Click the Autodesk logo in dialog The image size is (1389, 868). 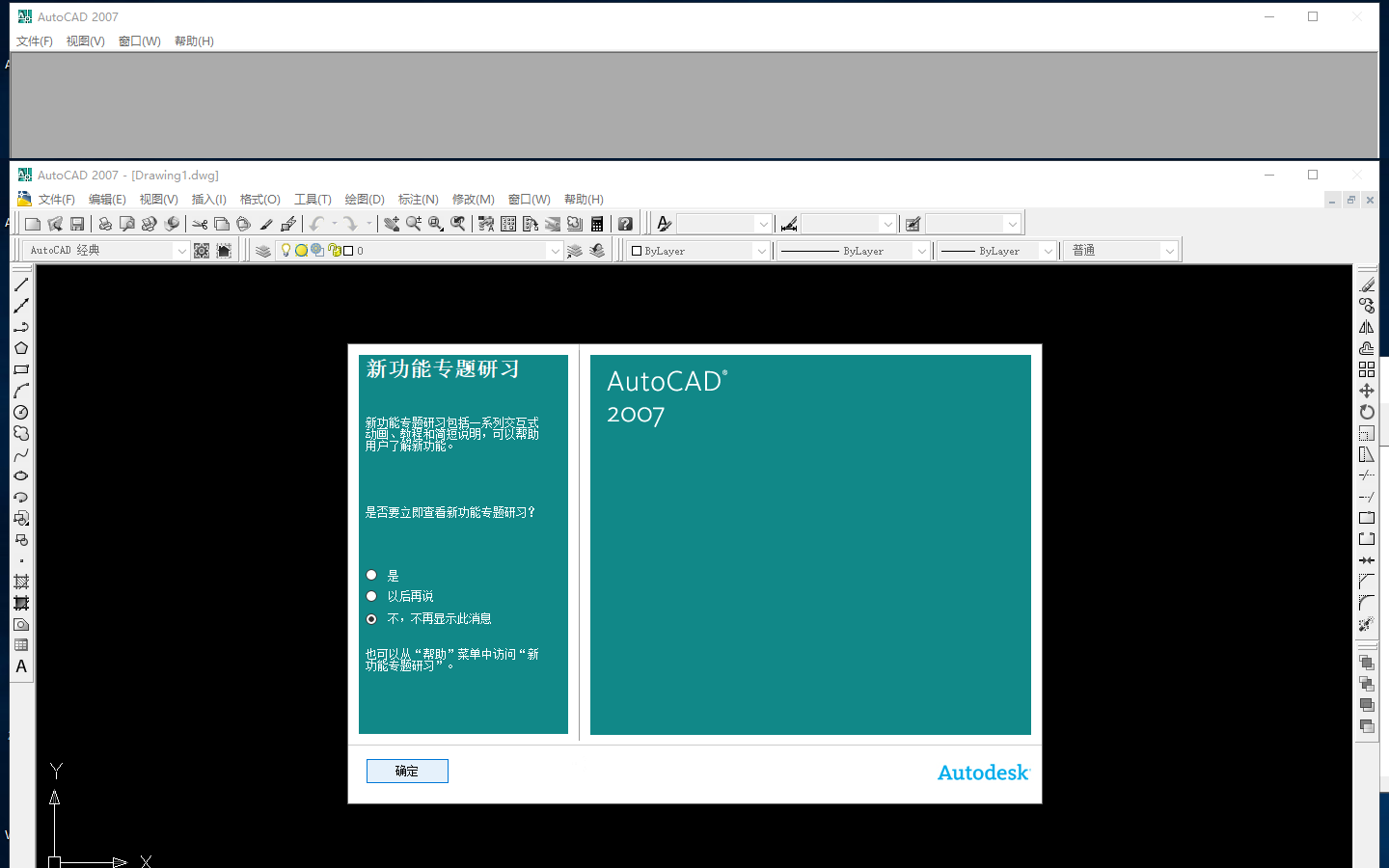click(984, 773)
